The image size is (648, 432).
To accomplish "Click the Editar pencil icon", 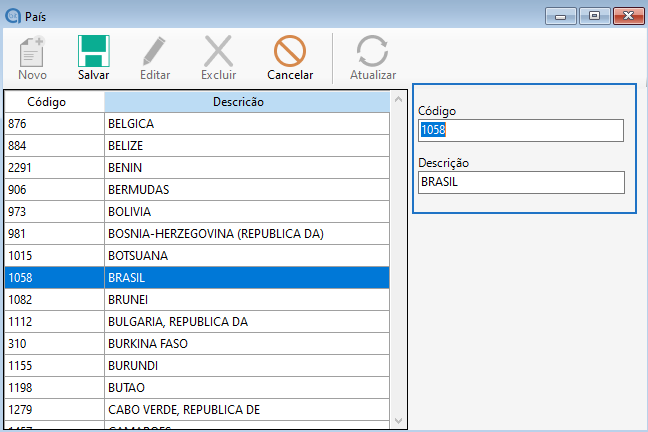I will pyautogui.click(x=154, y=52).
